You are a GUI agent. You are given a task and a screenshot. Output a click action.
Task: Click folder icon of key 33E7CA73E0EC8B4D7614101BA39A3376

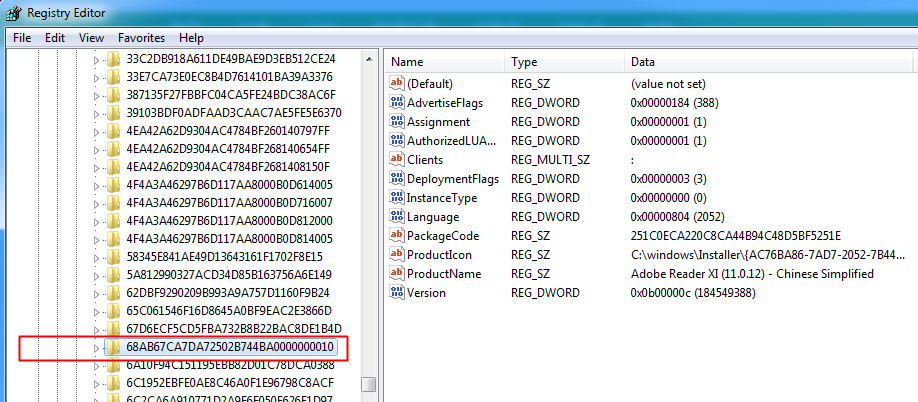pos(113,77)
